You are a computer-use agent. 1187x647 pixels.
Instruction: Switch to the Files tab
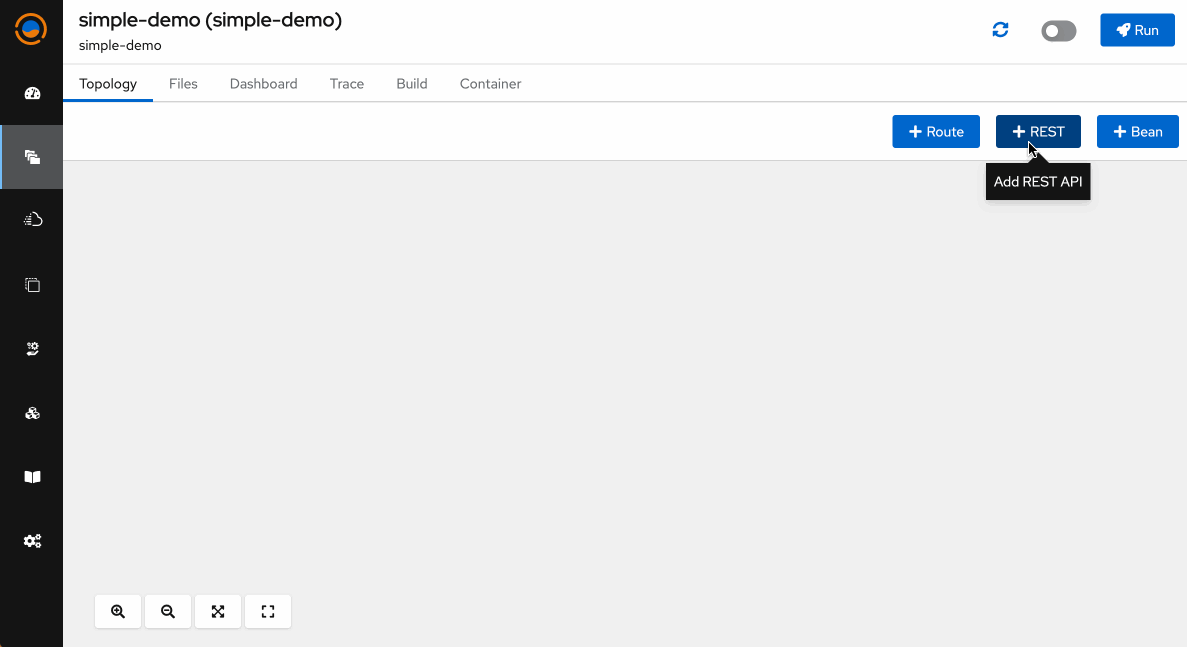[x=183, y=84]
